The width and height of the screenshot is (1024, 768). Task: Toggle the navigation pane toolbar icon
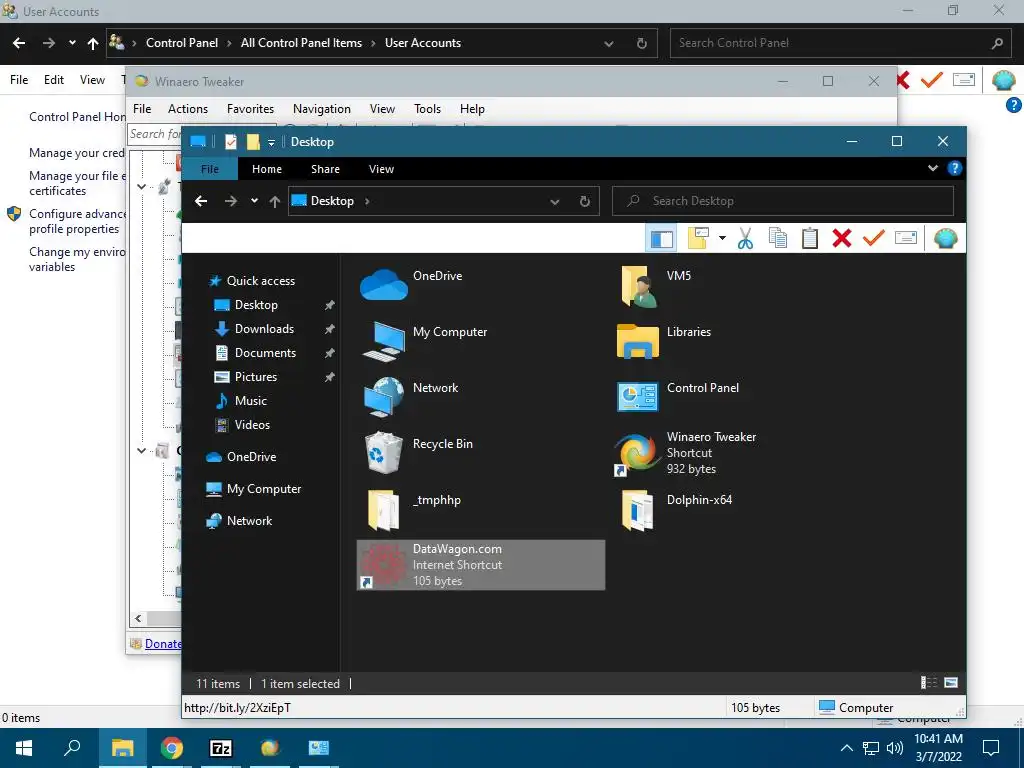[x=661, y=238]
